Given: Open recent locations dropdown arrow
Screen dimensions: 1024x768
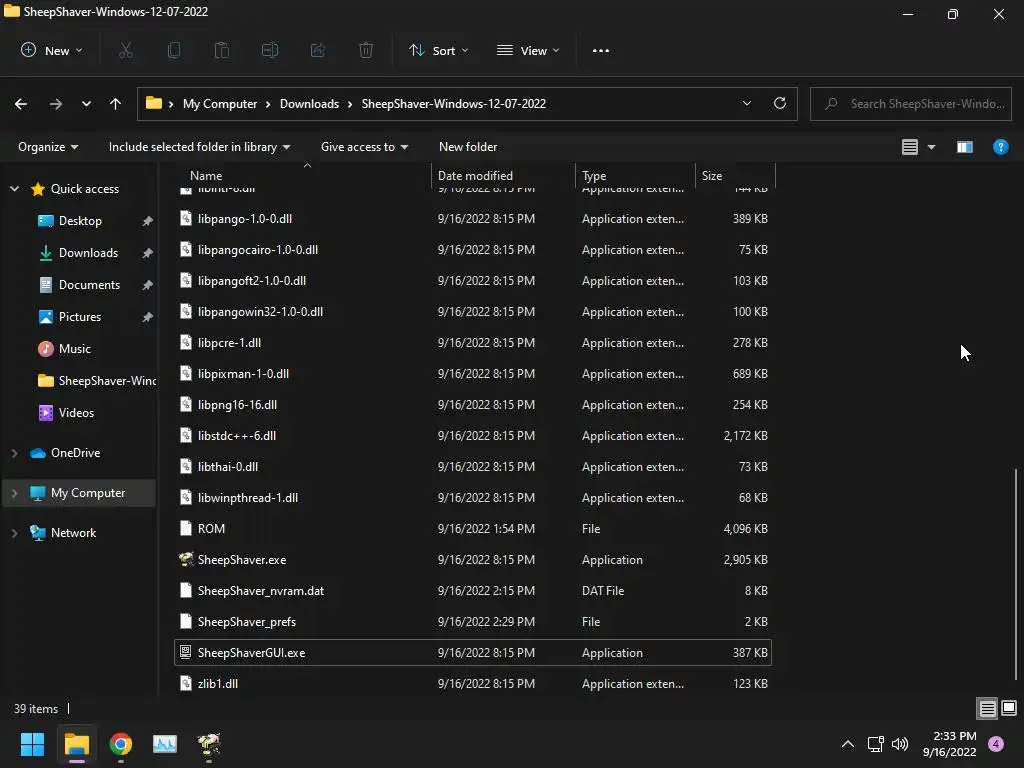Looking at the screenshot, I should click(86, 104).
